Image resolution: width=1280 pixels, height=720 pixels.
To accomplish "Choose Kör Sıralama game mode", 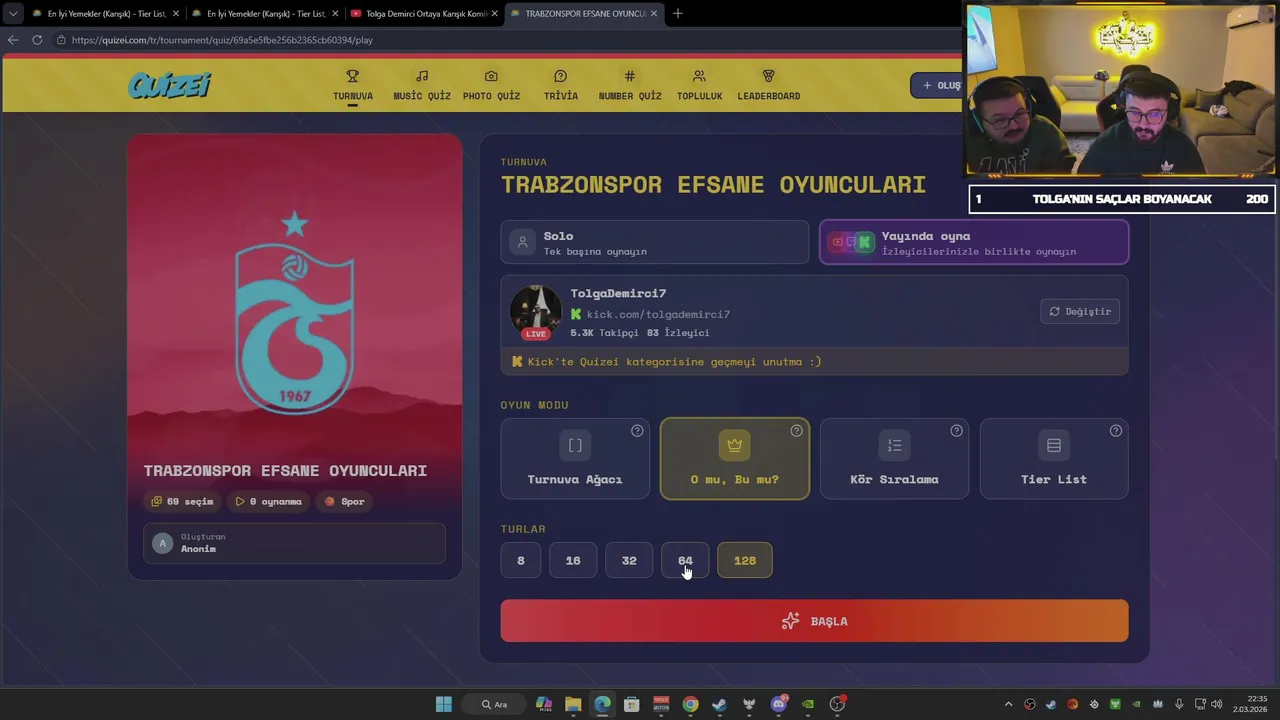I will (x=894, y=458).
